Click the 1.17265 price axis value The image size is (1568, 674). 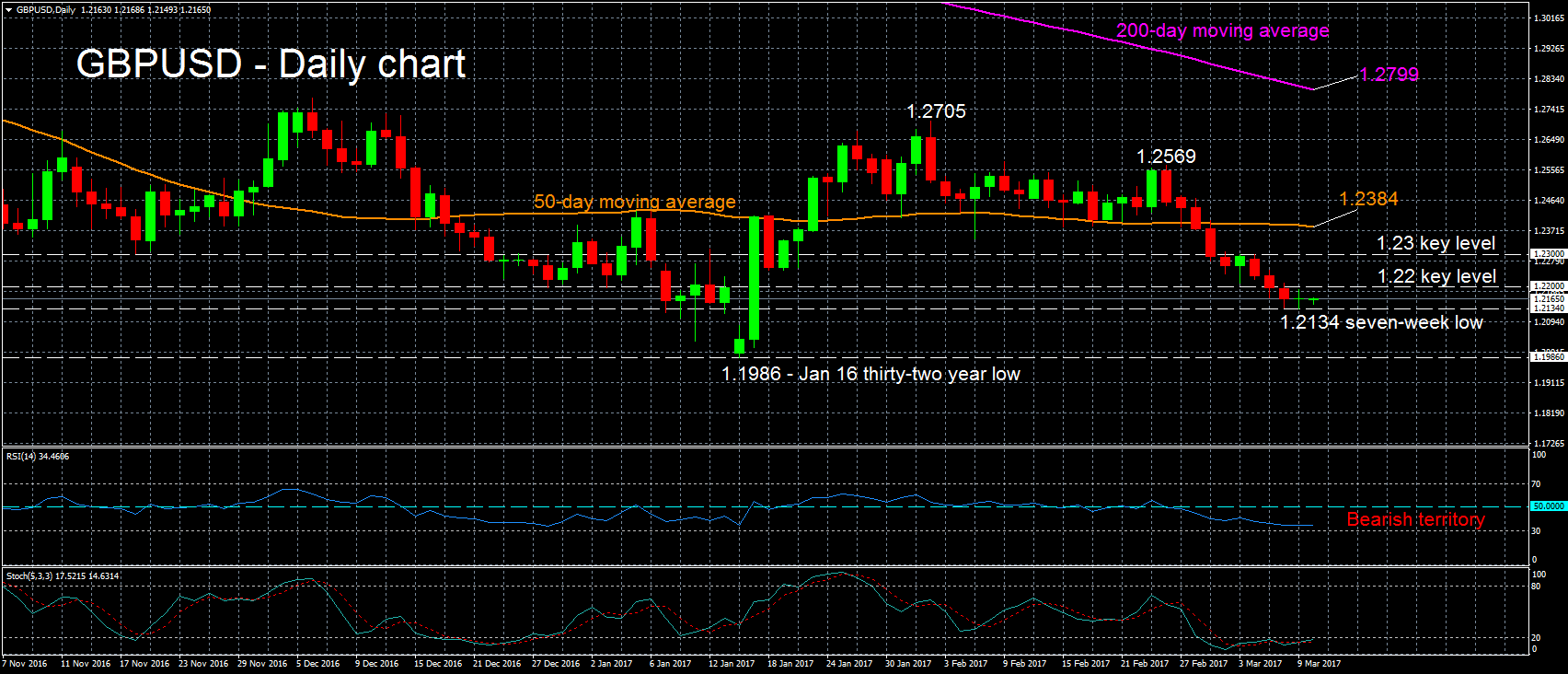point(1550,444)
